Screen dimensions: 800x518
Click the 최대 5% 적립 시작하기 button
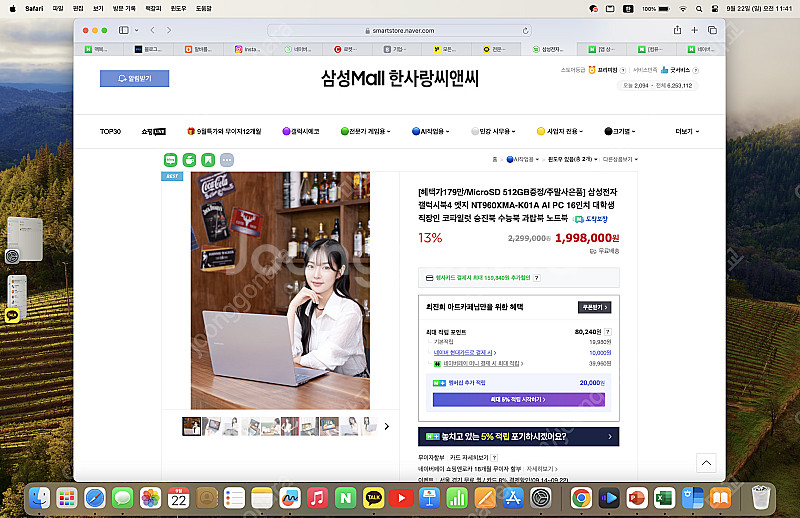click(518, 400)
